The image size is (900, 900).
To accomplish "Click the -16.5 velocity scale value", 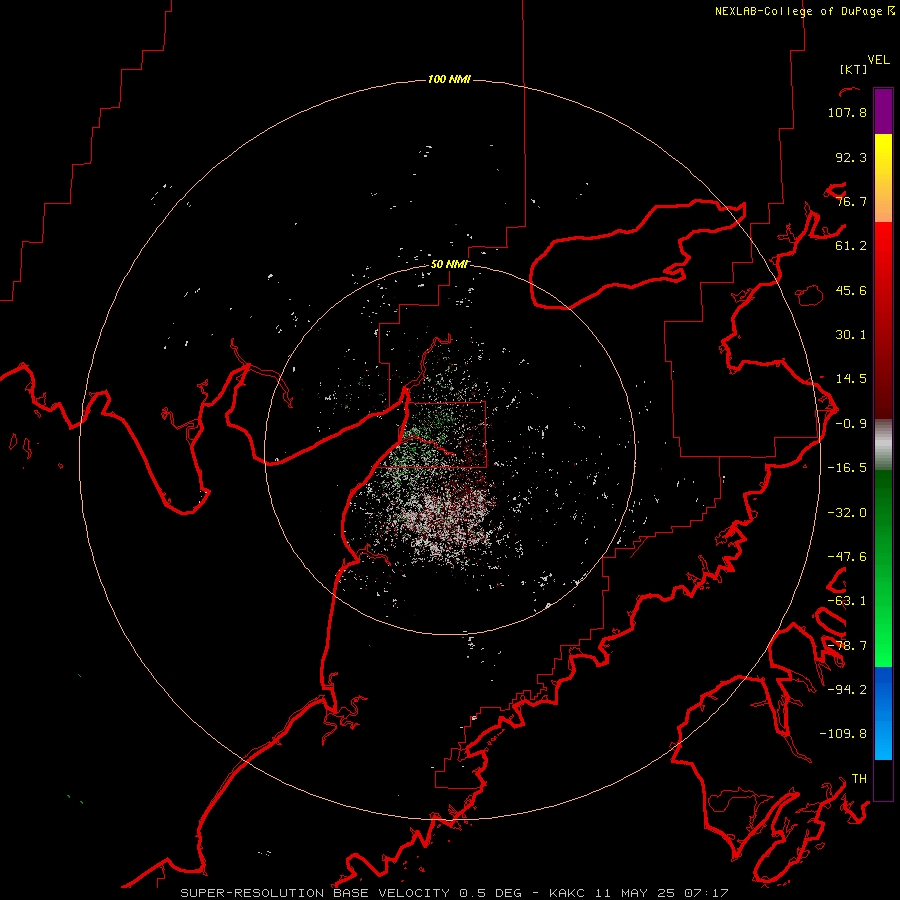I will [847, 468].
